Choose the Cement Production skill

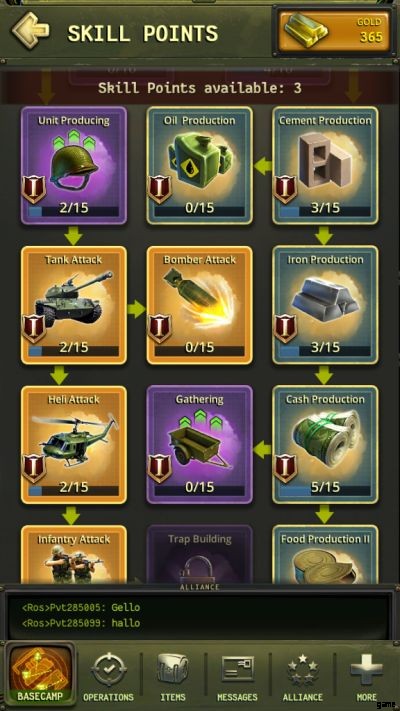[x=325, y=166]
